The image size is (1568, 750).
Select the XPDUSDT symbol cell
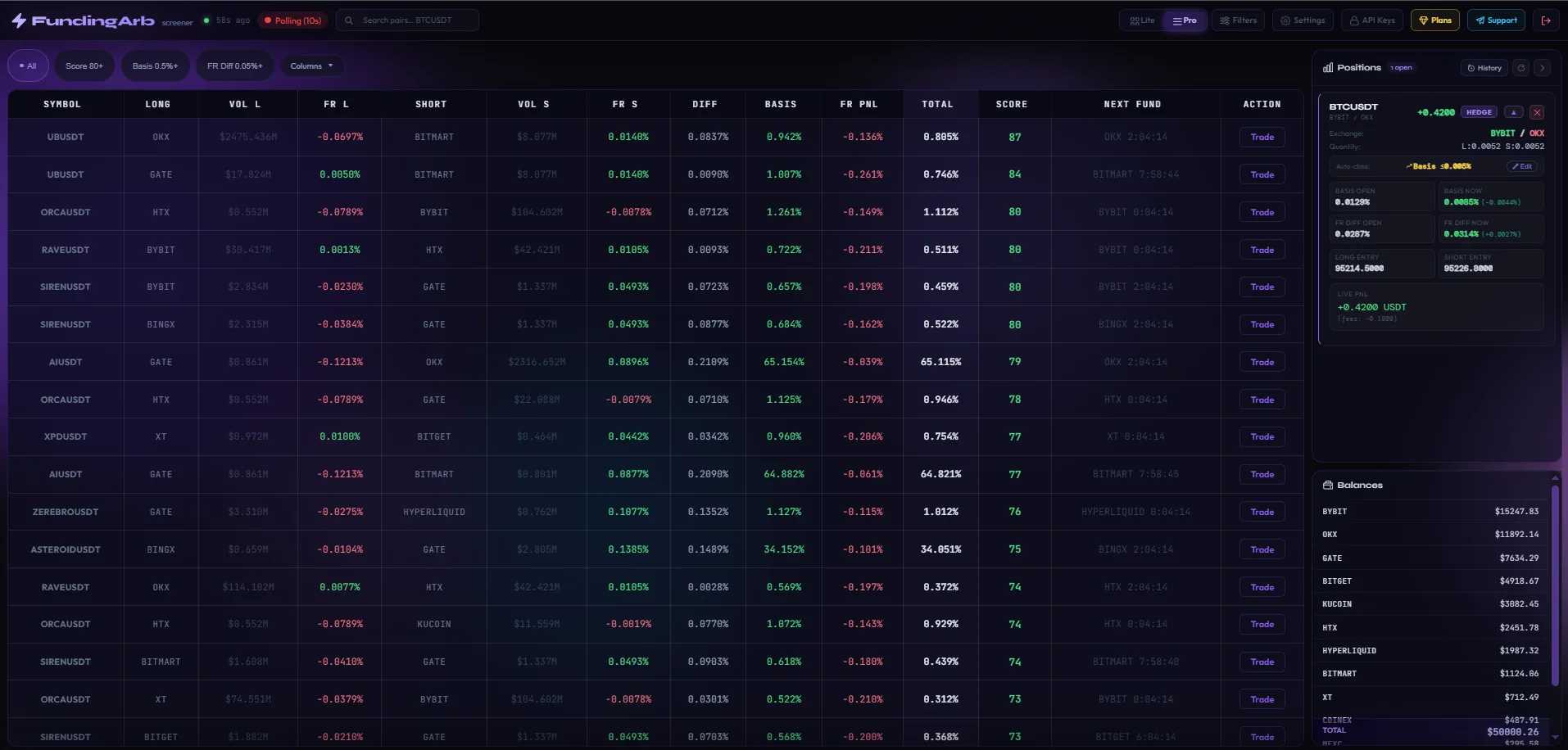coord(66,436)
